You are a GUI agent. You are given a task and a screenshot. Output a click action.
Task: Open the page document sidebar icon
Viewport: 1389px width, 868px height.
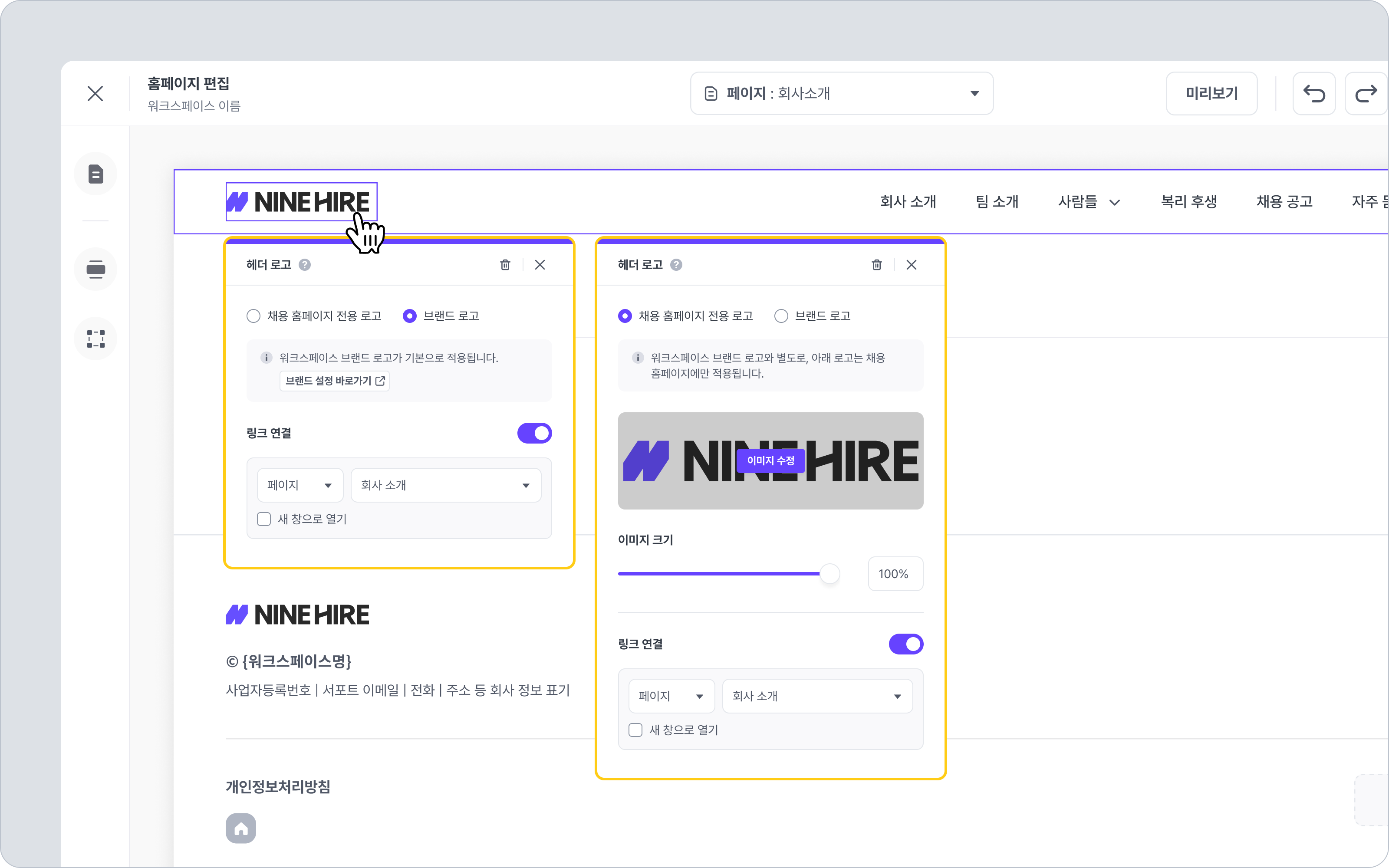click(96, 174)
